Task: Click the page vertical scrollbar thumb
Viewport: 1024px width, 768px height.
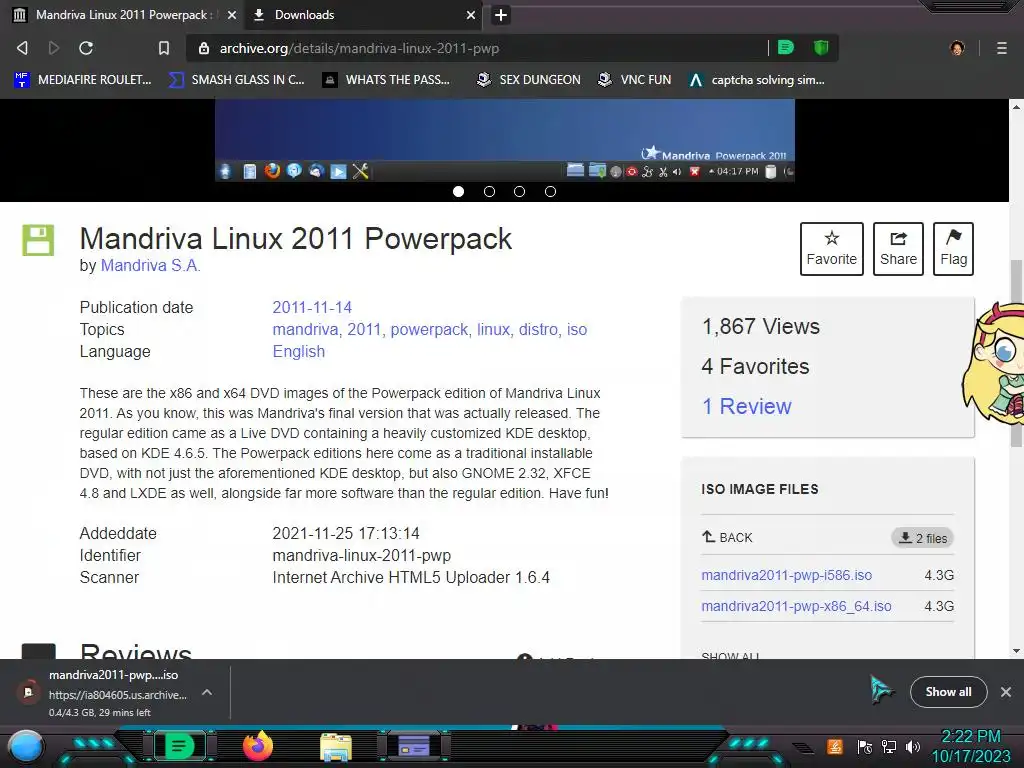Action: pos(1016,353)
